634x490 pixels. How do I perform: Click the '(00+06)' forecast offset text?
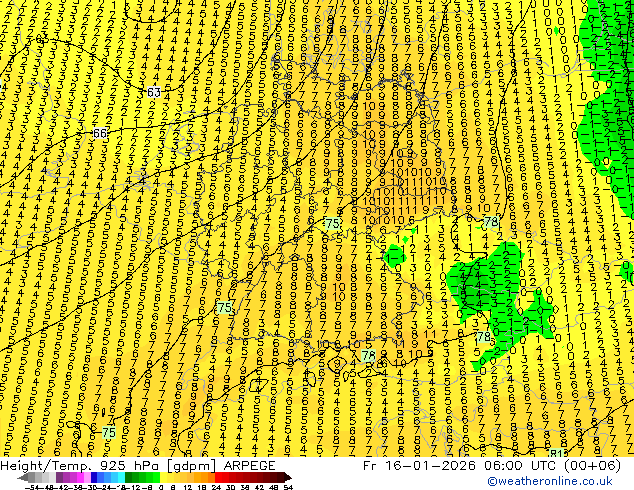point(592,466)
